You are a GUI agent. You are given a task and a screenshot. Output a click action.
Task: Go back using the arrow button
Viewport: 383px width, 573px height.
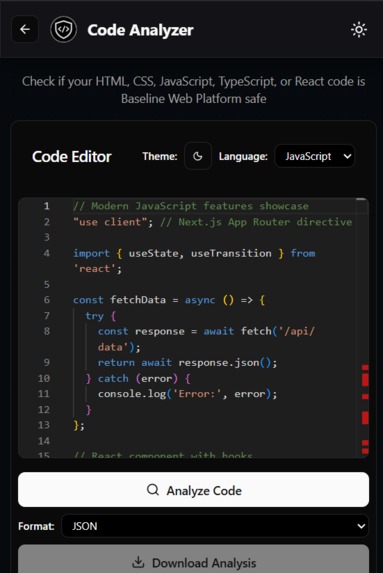click(25, 29)
